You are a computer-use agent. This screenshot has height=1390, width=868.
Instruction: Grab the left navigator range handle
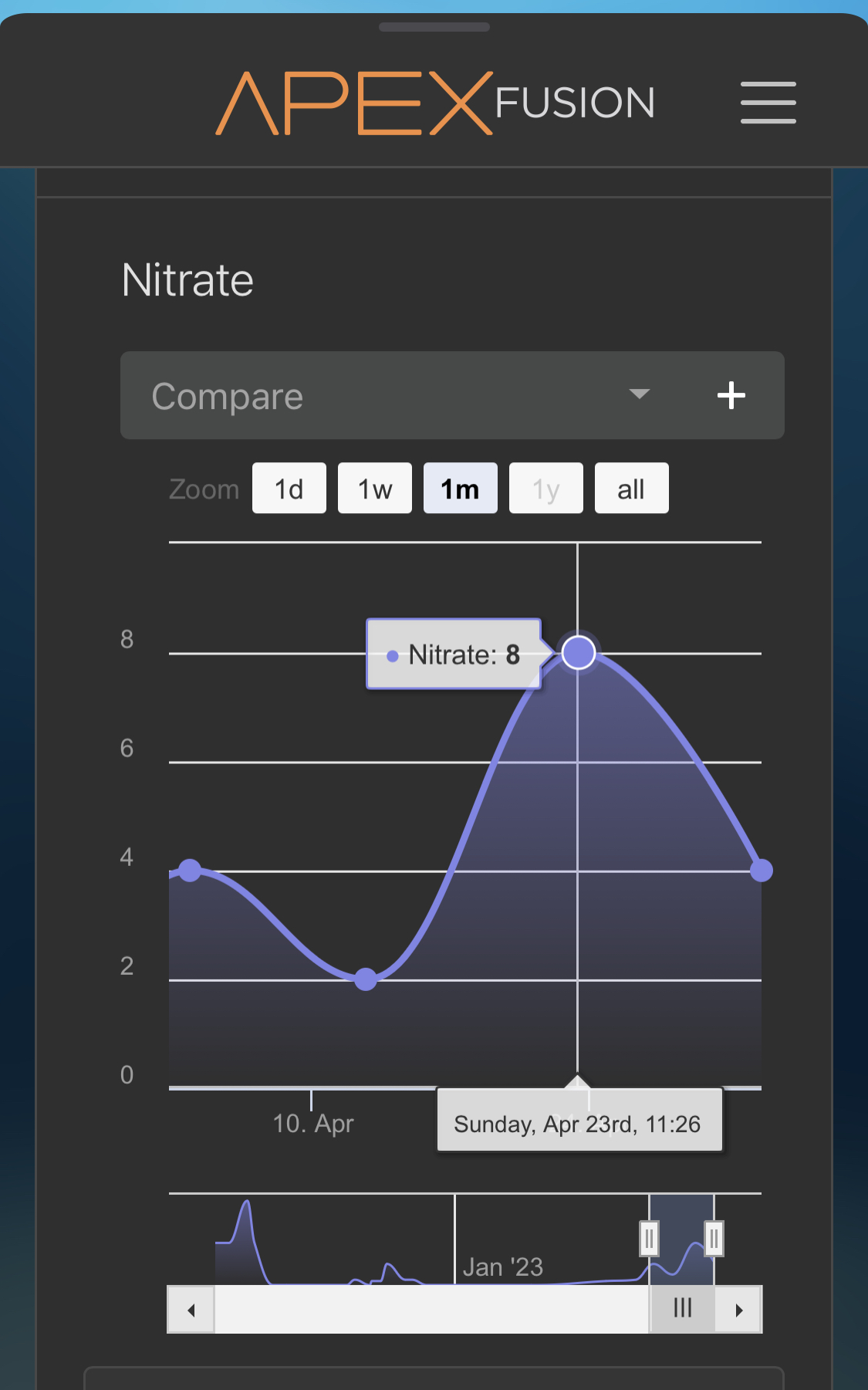pyautogui.click(x=649, y=1239)
